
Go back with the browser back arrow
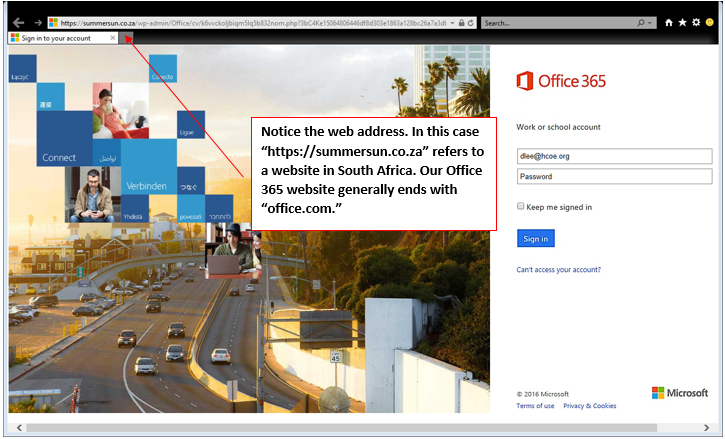18,23
